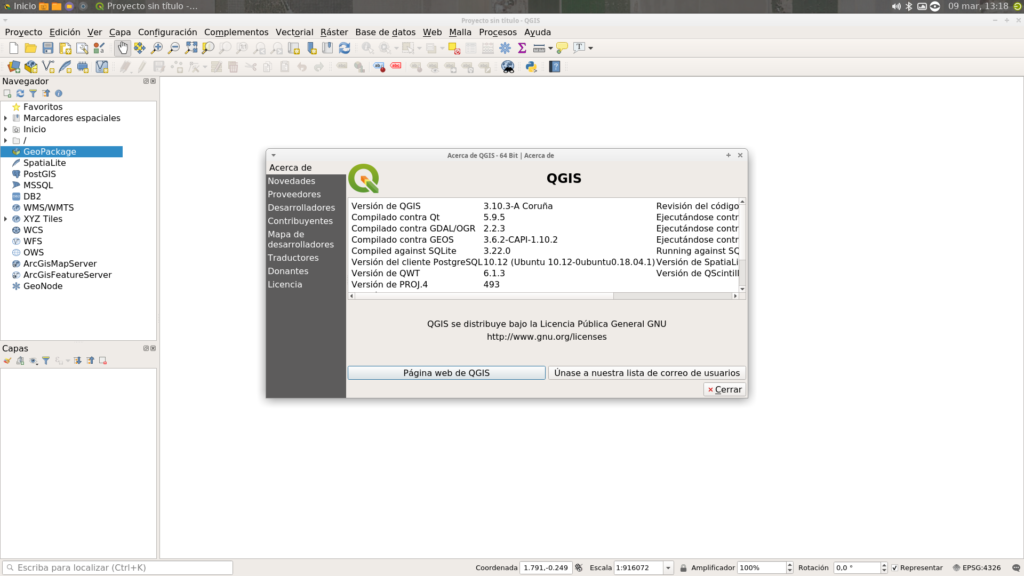Open Layer Styling panel in Capas
Screen dimensions: 1024x576
7,360
